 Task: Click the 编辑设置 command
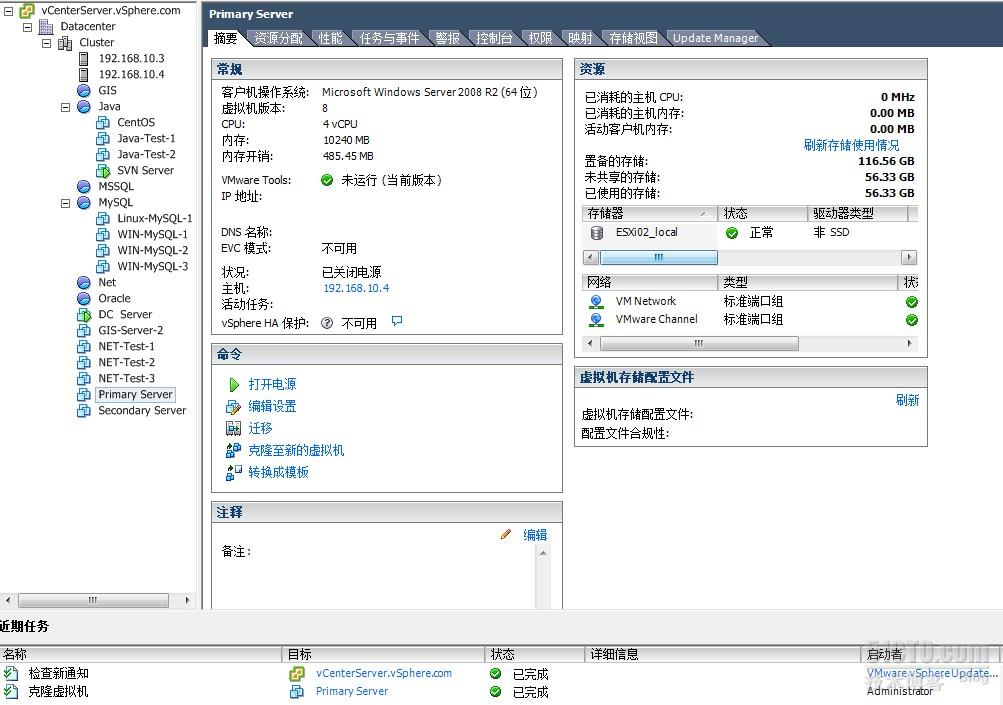coord(272,406)
